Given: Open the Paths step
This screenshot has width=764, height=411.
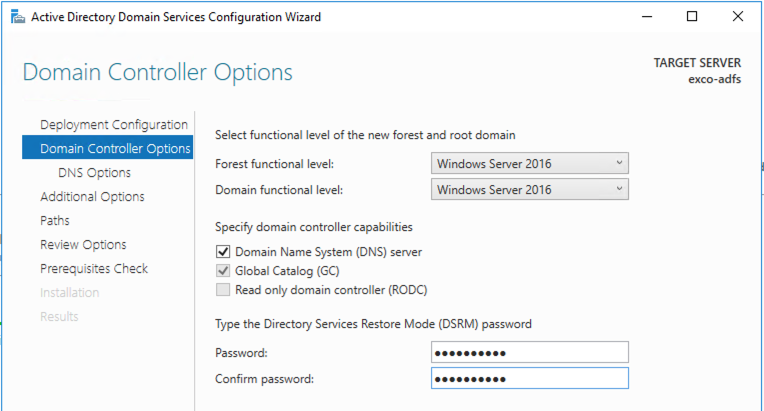Looking at the screenshot, I should tap(55, 221).
